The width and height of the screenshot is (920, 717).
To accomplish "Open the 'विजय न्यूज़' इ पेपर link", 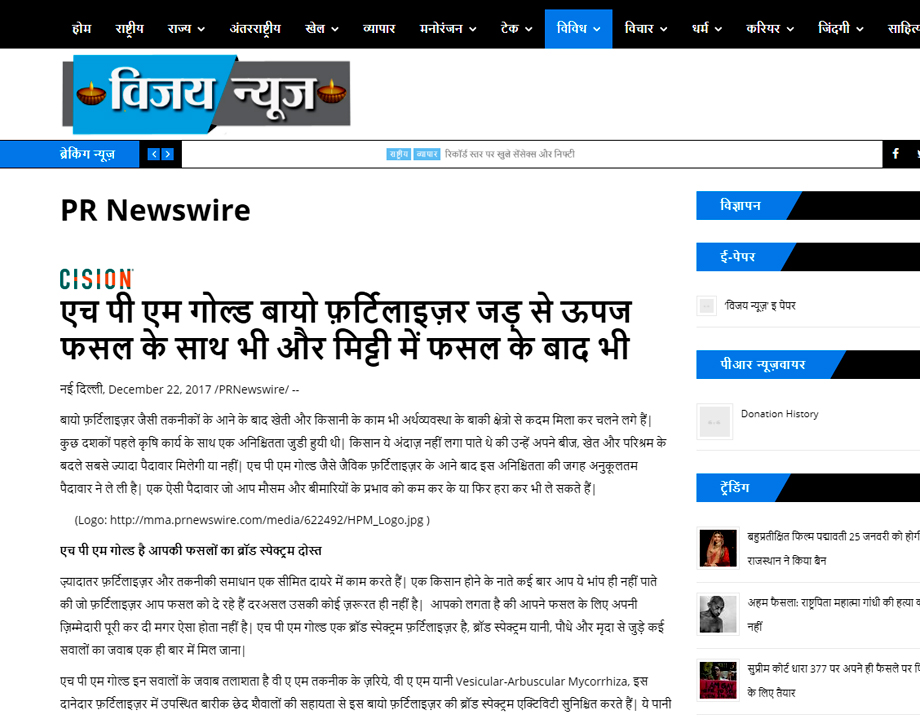I will click(760, 306).
